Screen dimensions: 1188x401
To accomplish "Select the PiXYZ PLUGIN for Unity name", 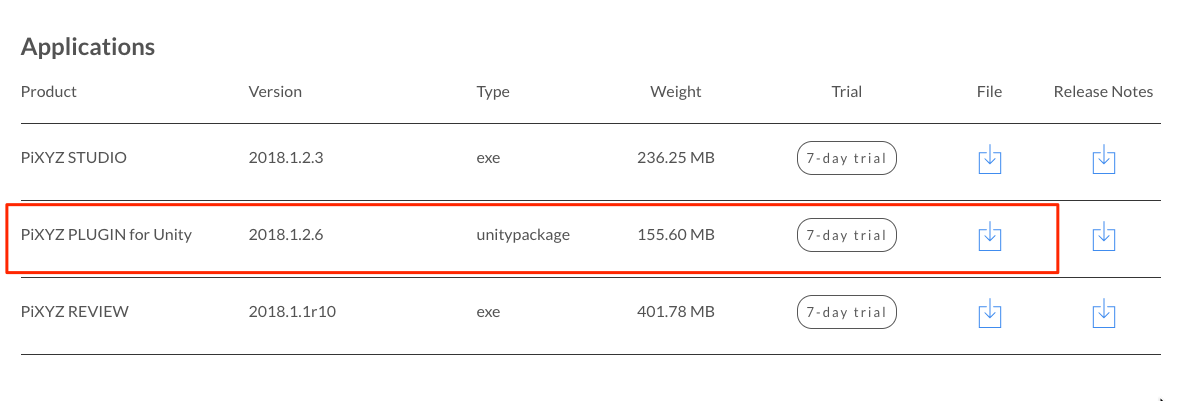I will coord(106,236).
